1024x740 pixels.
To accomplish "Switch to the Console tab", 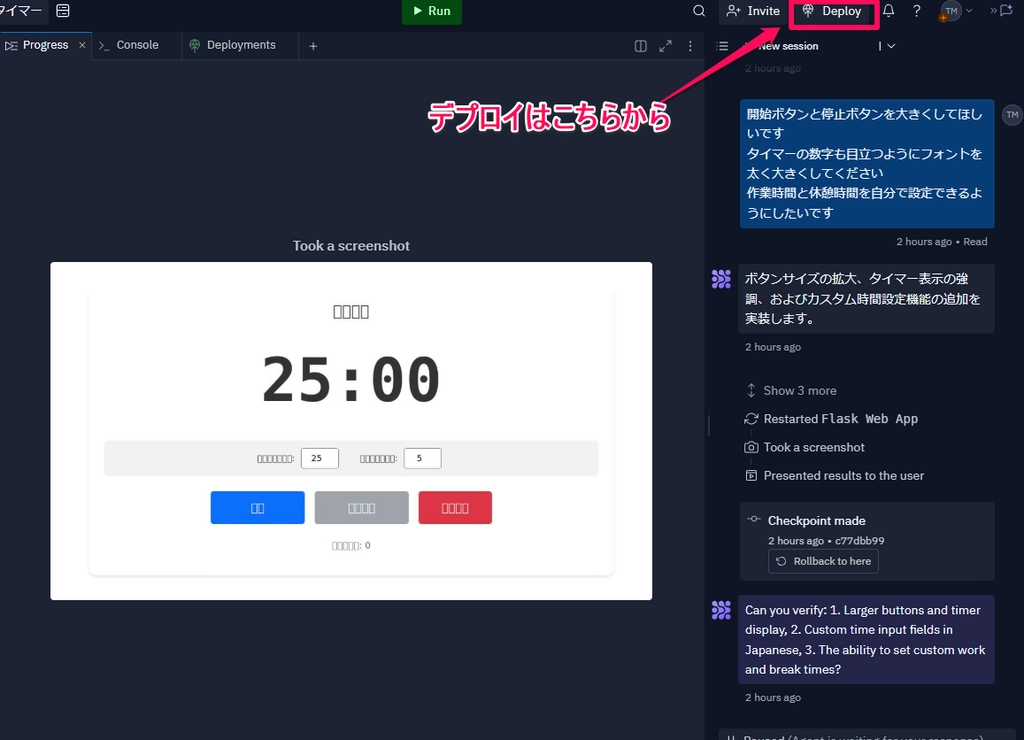I will coord(137,45).
